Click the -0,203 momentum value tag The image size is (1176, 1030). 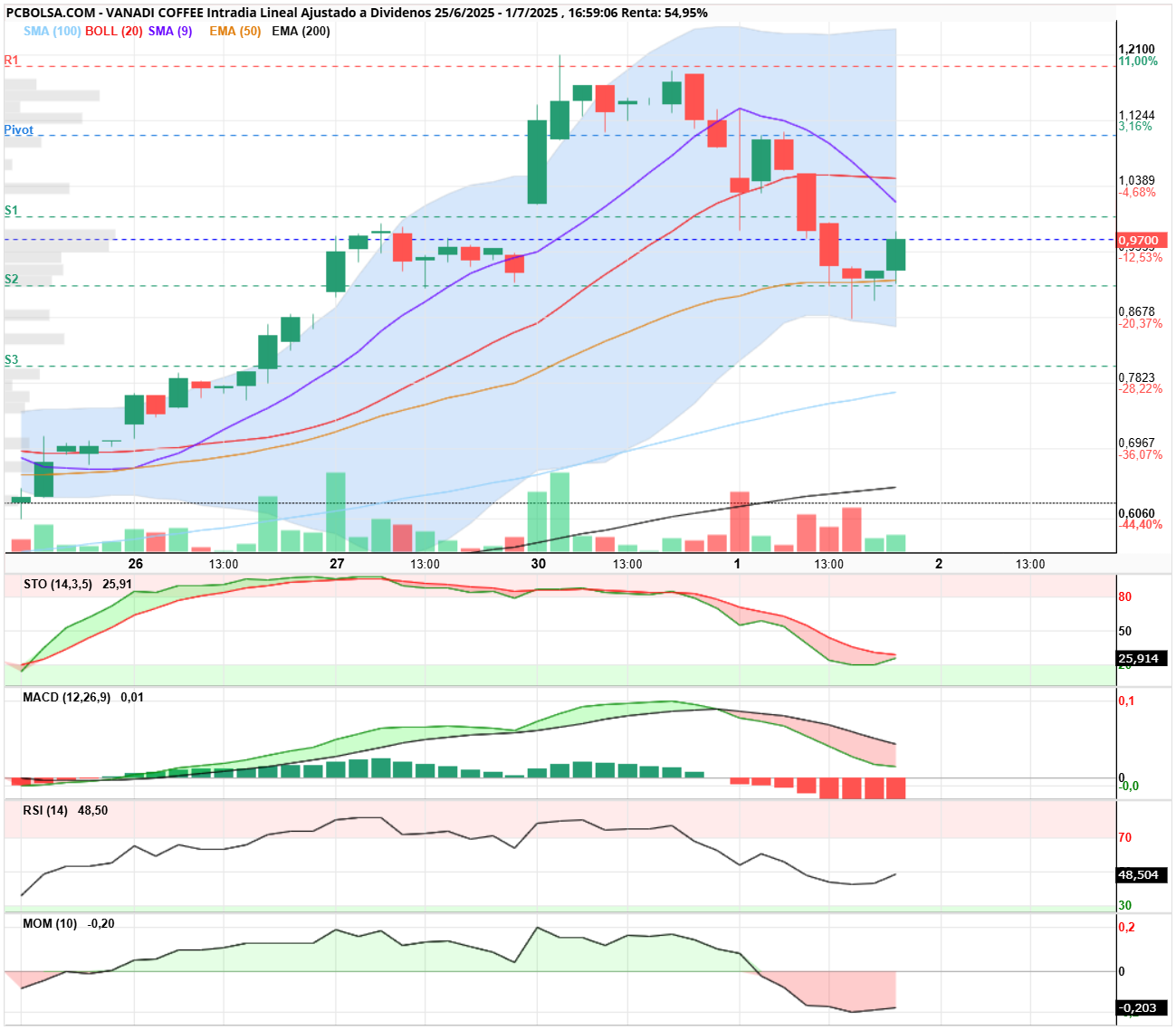pos(1142,1007)
